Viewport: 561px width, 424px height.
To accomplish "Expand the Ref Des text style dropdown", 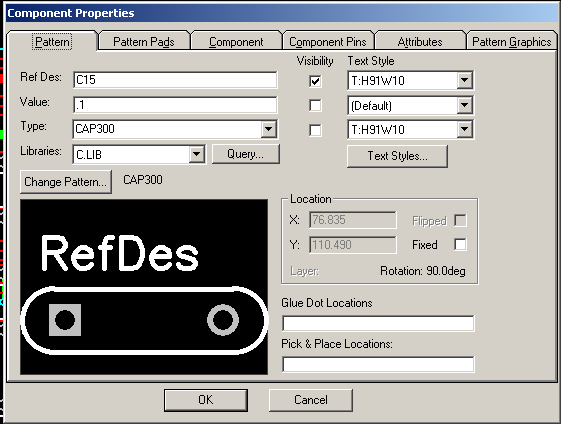I will [464, 81].
